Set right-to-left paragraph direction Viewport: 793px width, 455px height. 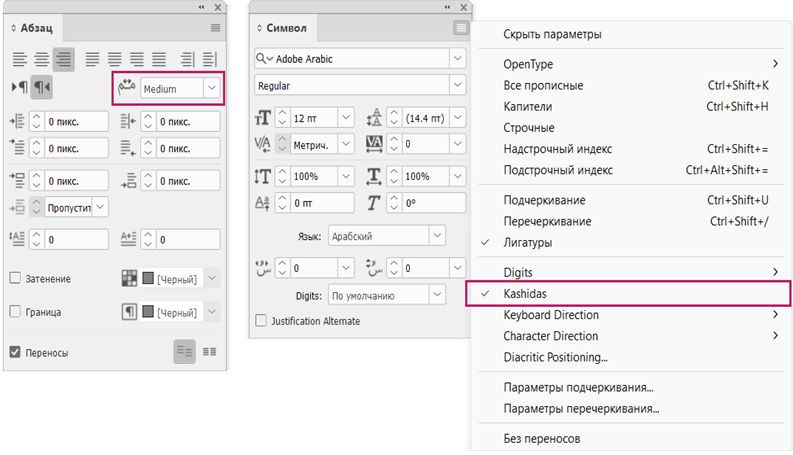[x=41, y=87]
